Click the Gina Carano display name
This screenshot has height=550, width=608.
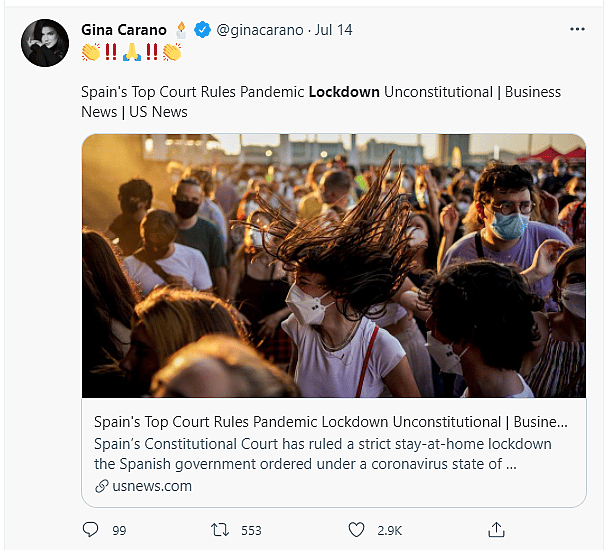tap(124, 30)
